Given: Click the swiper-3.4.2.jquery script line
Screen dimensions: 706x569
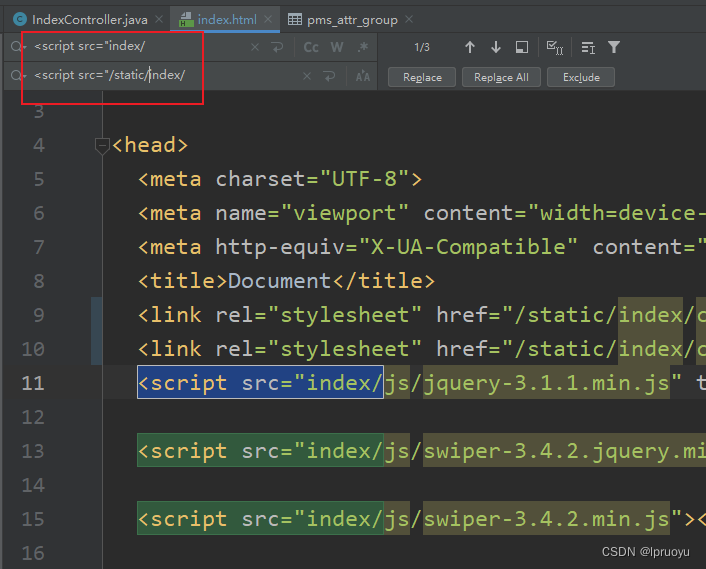Looking at the screenshot, I should coord(421,451).
